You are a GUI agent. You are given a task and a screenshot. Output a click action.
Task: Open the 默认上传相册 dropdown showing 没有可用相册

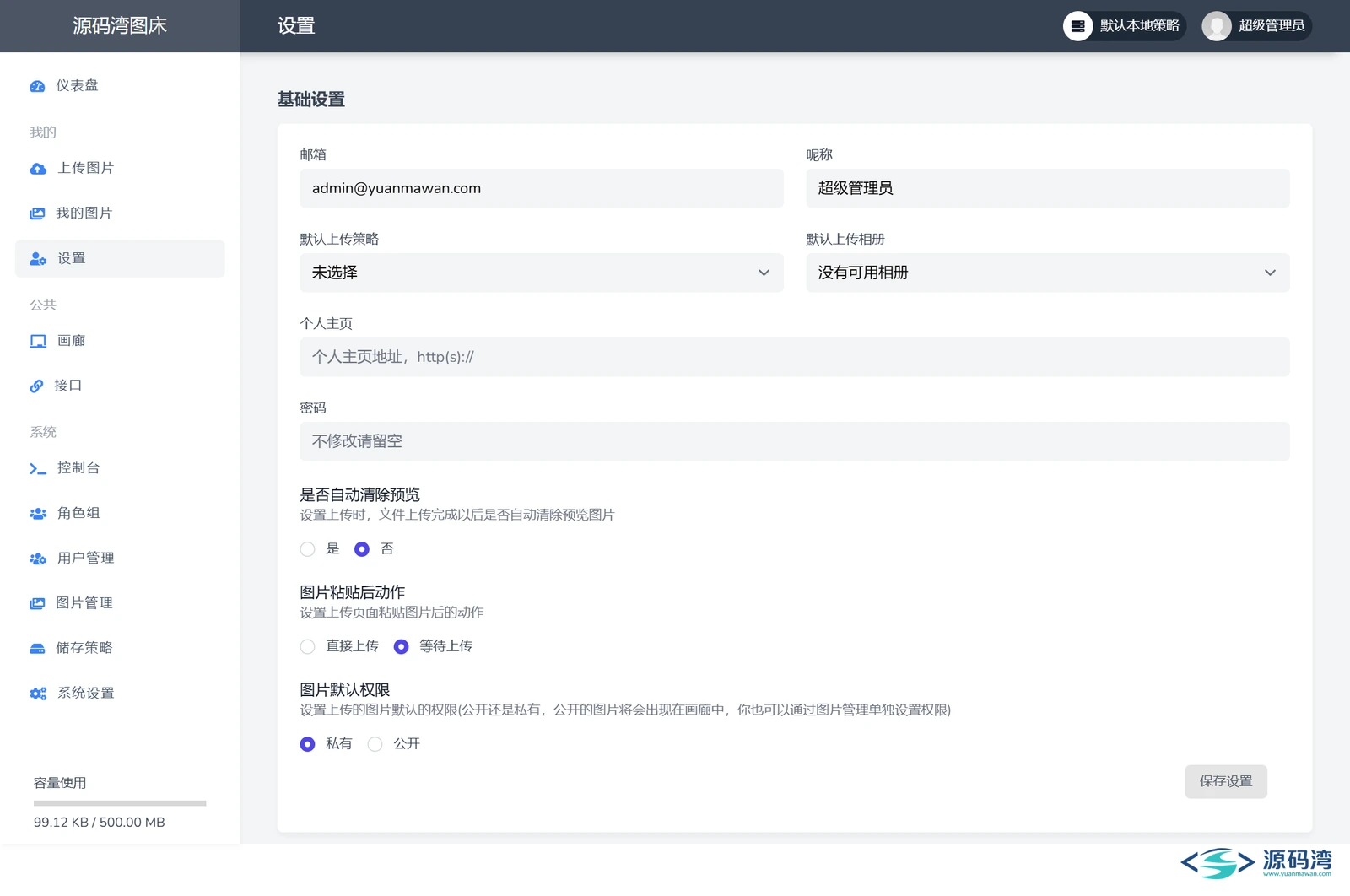[x=1048, y=273]
